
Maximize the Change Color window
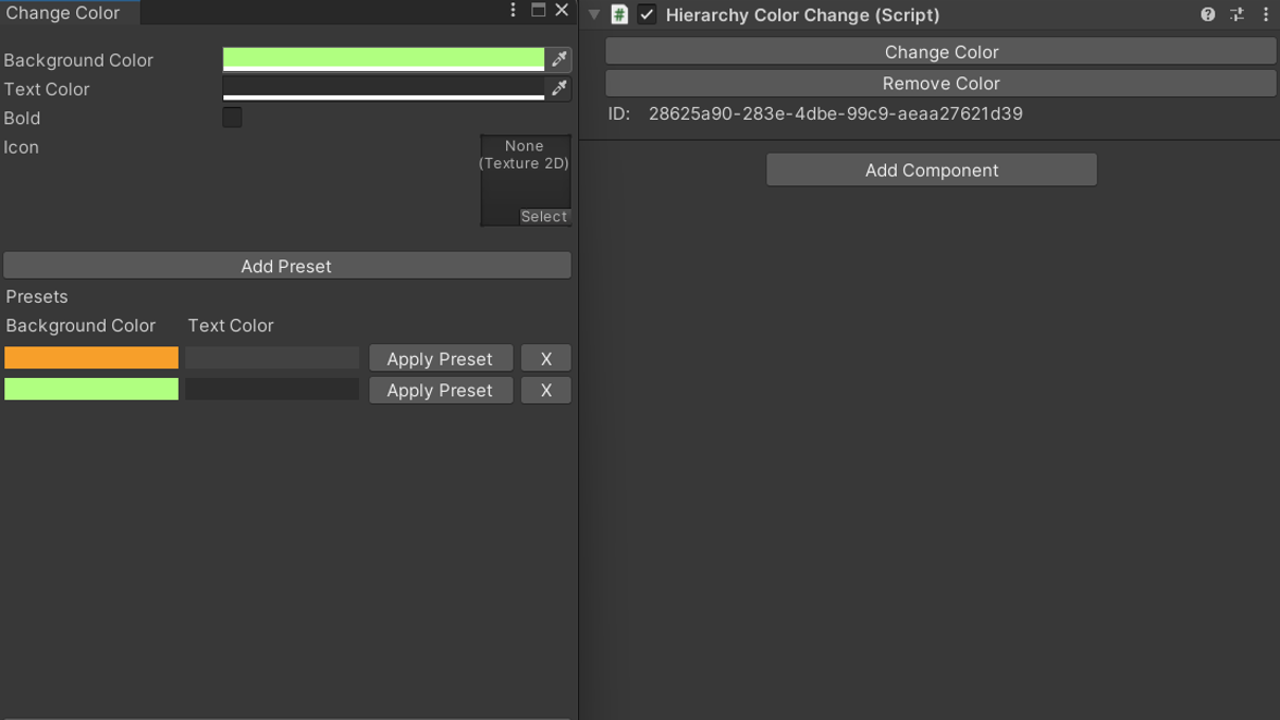point(538,10)
